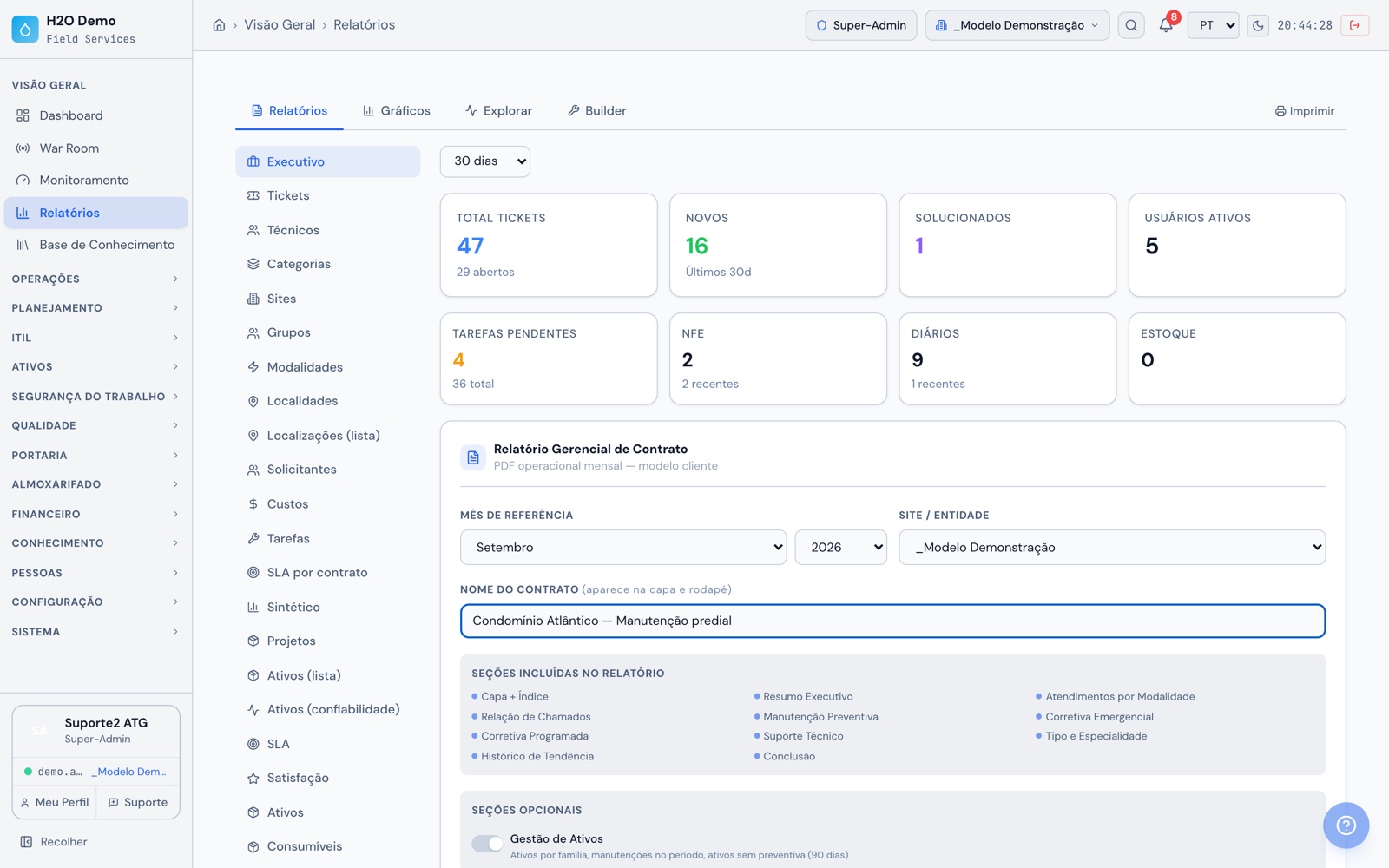
Task: Open the PT language selector
Action: (1214, 25)
